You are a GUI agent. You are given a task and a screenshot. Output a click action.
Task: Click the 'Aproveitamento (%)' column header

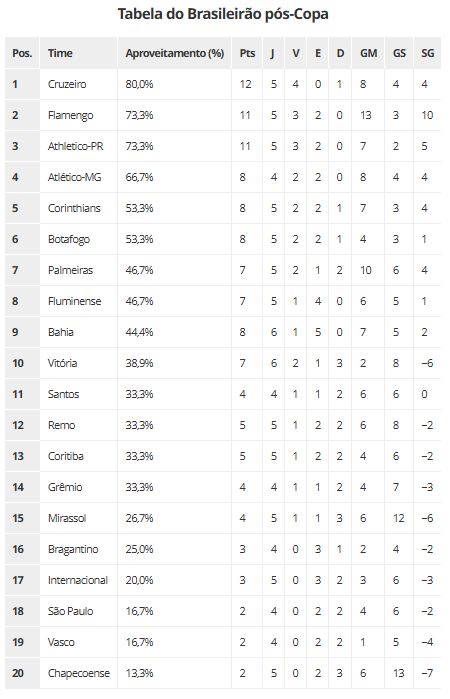pyautogui.click(x=174, y=53)
